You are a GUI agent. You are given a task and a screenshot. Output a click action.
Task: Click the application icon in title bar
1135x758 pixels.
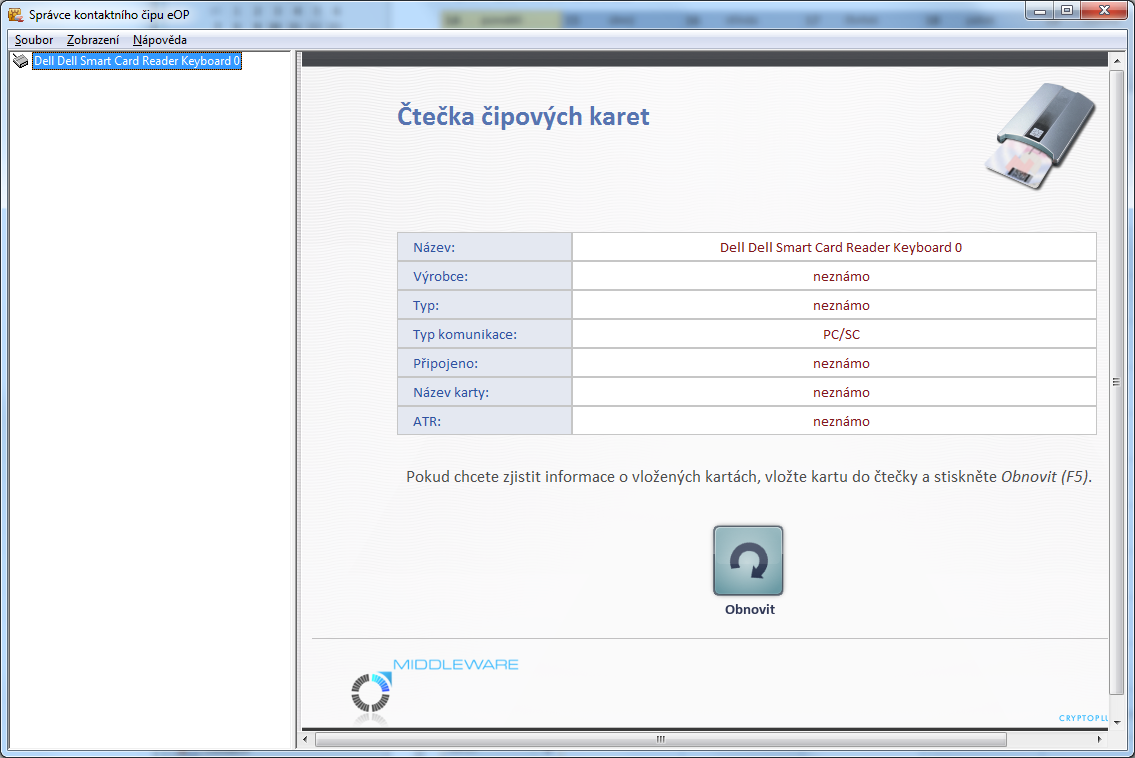(x=15, y=14)
